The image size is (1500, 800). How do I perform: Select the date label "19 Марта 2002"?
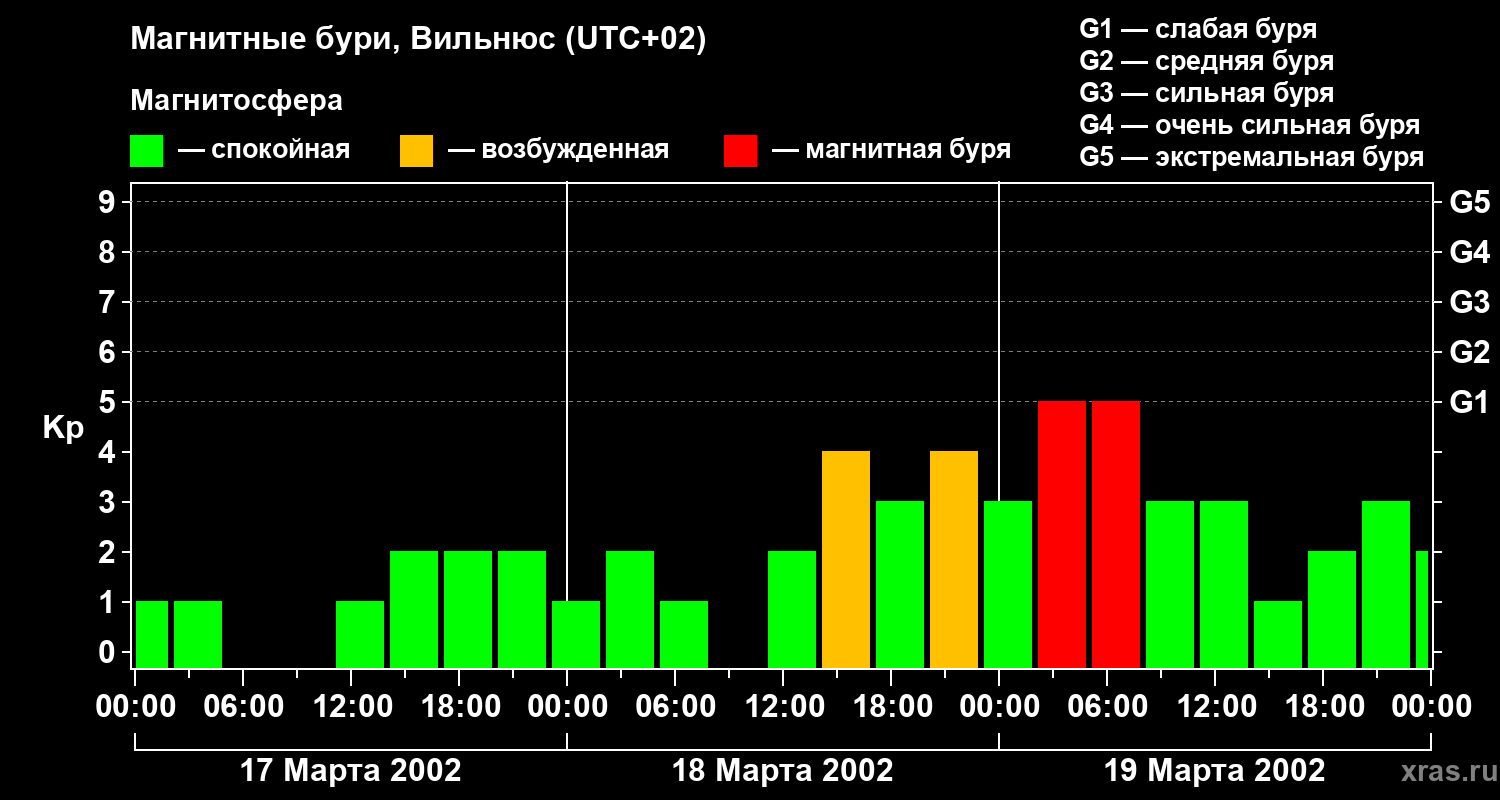(x=1215, y=770)
